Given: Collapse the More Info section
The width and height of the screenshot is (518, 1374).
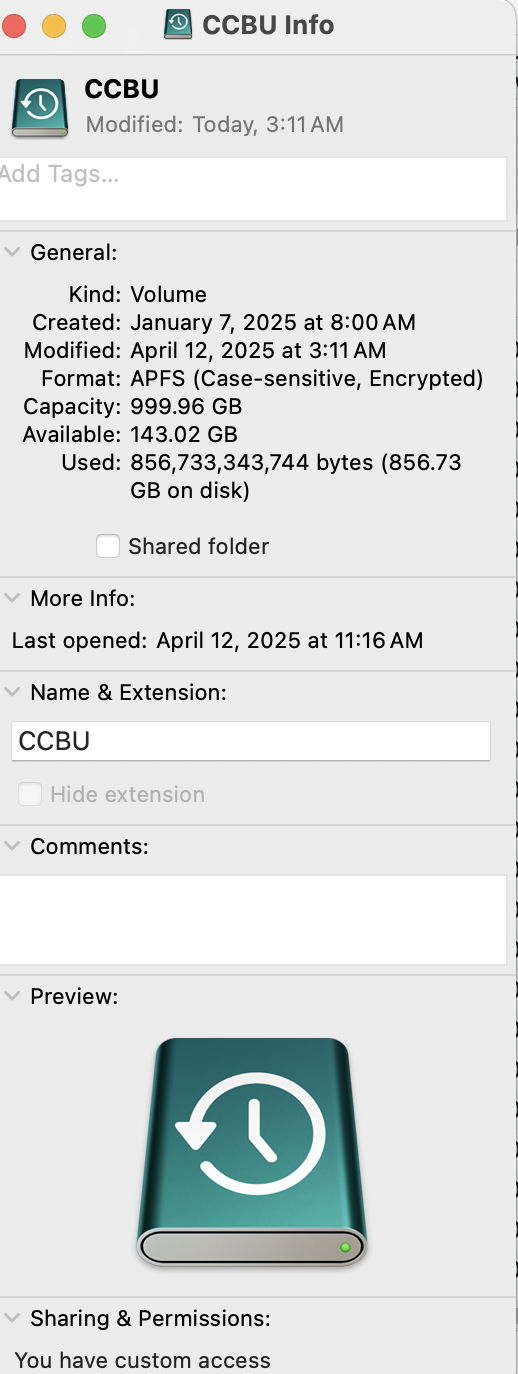Looking at the screenshot, I should click(12, 598).
